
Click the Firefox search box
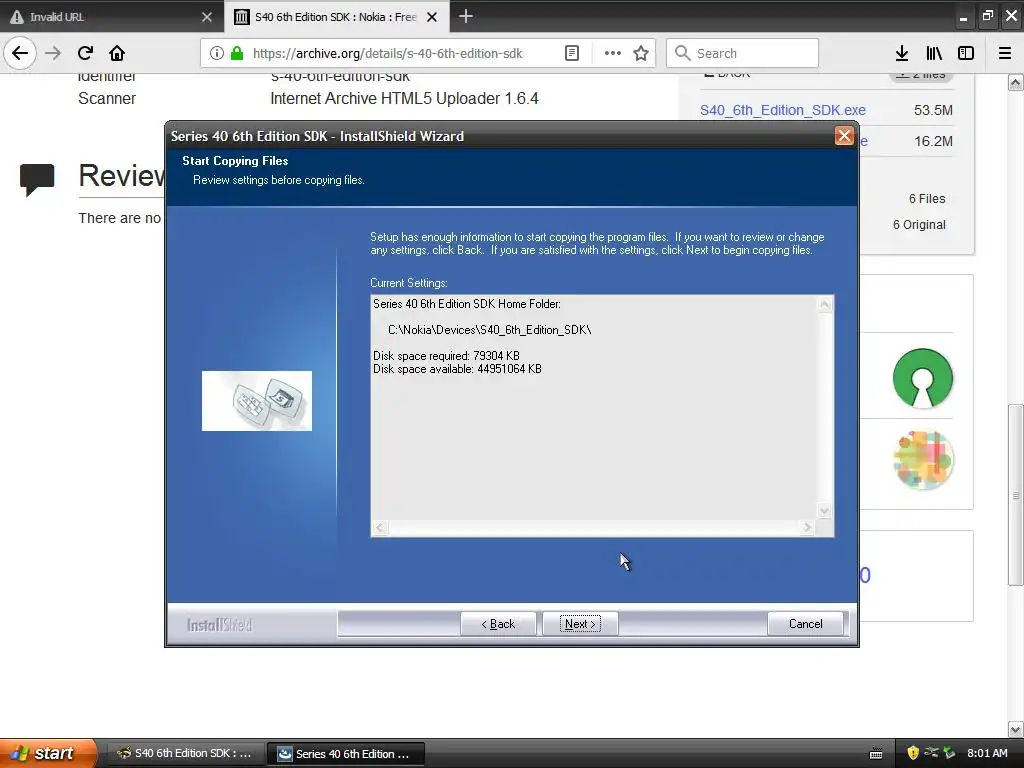(743, 53)
